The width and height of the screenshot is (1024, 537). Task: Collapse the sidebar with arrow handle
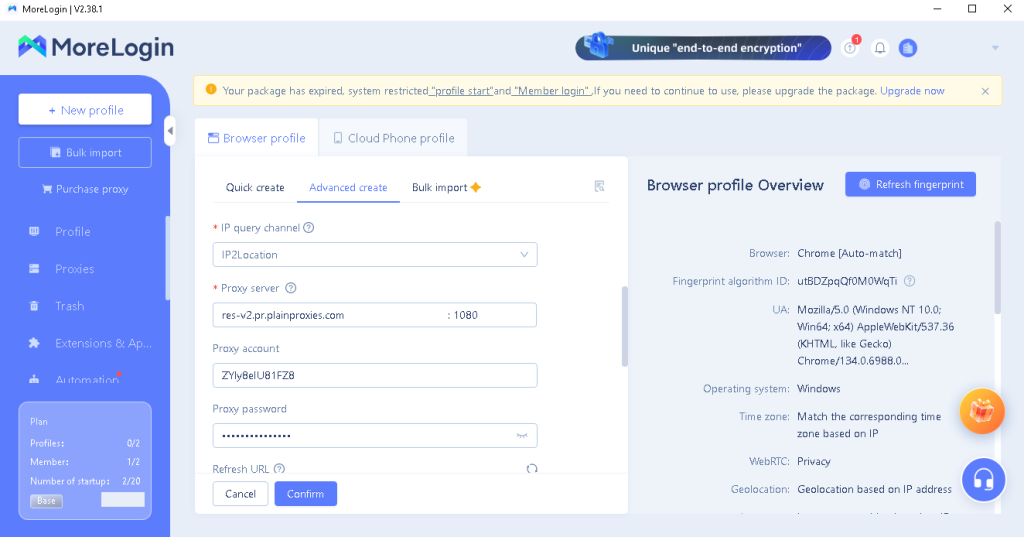[x=170, y=131]
